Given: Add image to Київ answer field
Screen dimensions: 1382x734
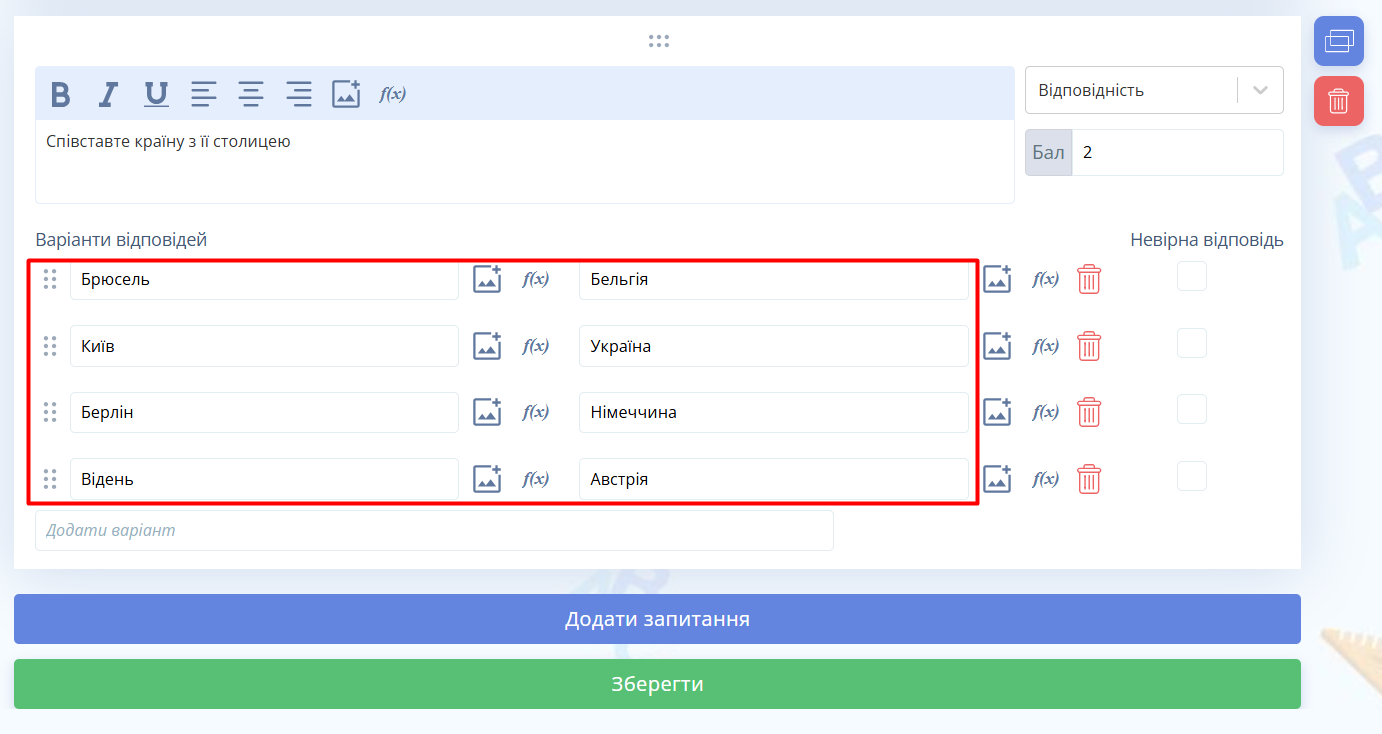Looking at the screenshot, I should [x=487, y=346].
